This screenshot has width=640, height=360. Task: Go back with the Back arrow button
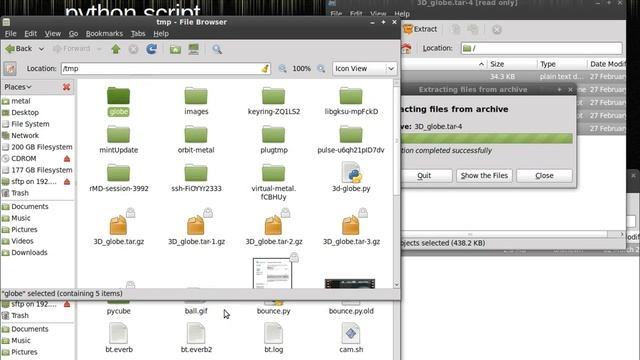pos(18,49)
